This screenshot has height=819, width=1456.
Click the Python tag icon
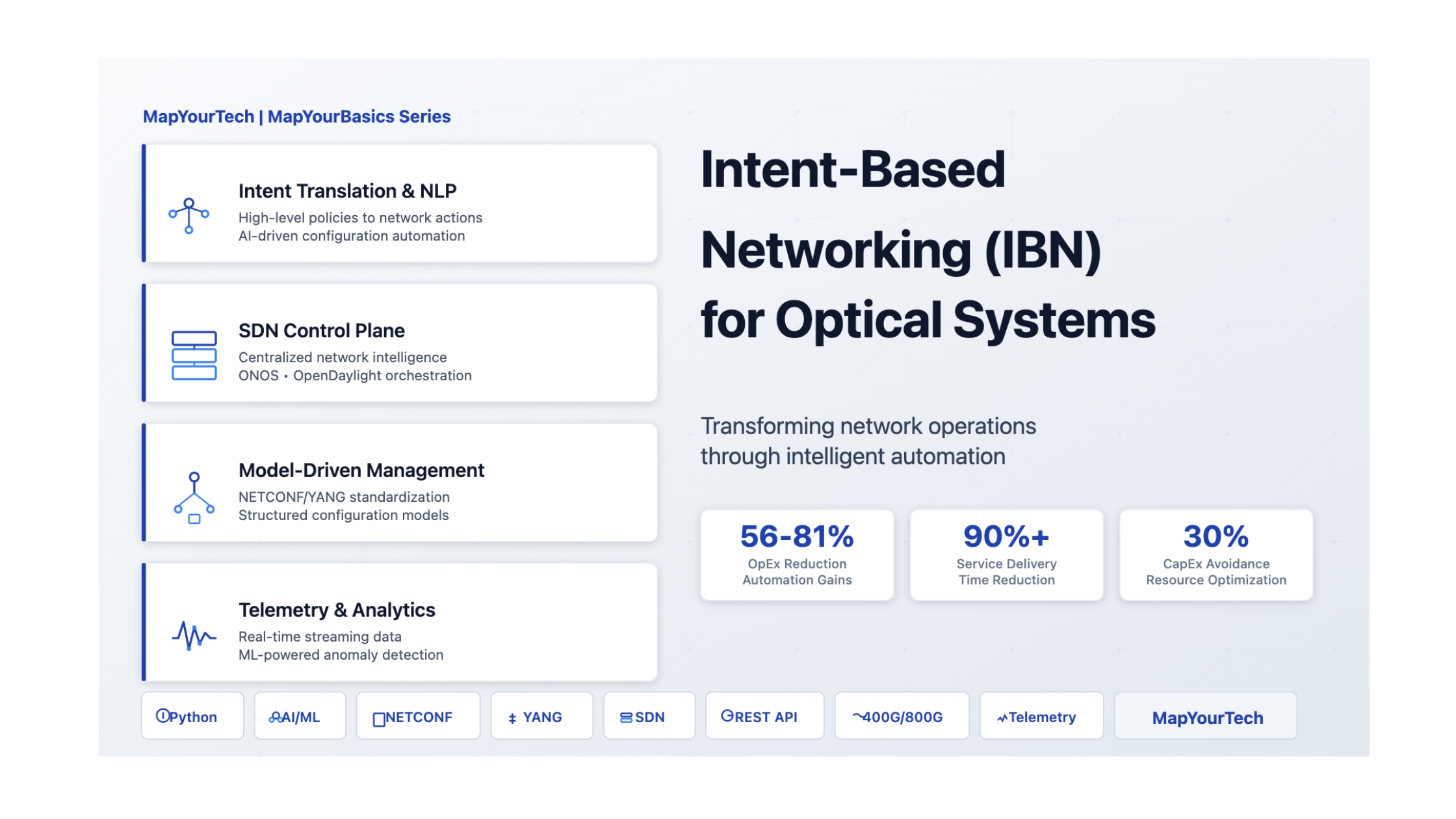click(x=162, y=716)
